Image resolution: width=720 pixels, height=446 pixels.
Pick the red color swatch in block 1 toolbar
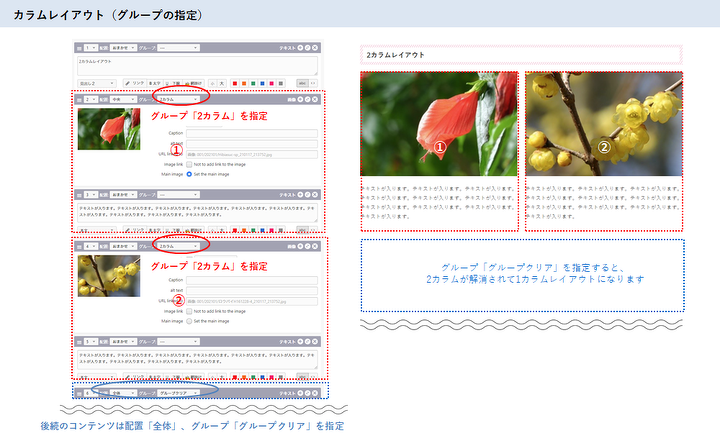234,83
